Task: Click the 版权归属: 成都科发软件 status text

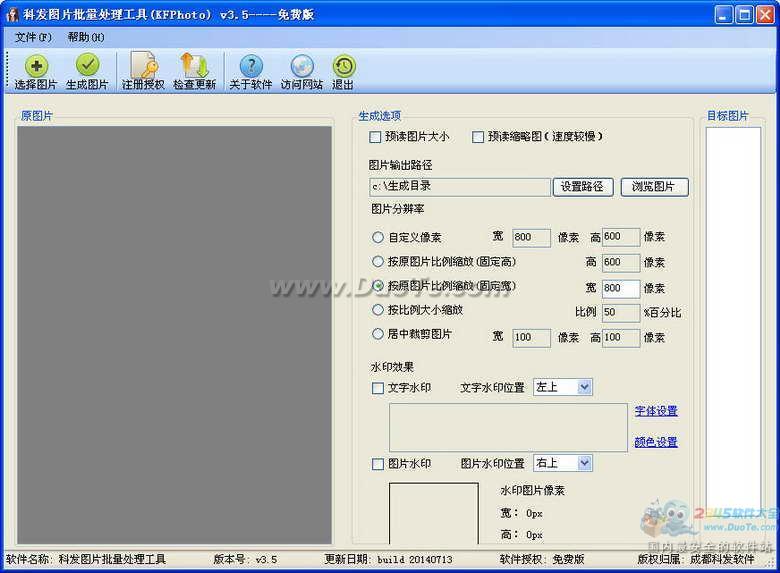Action: click(696, 559)
